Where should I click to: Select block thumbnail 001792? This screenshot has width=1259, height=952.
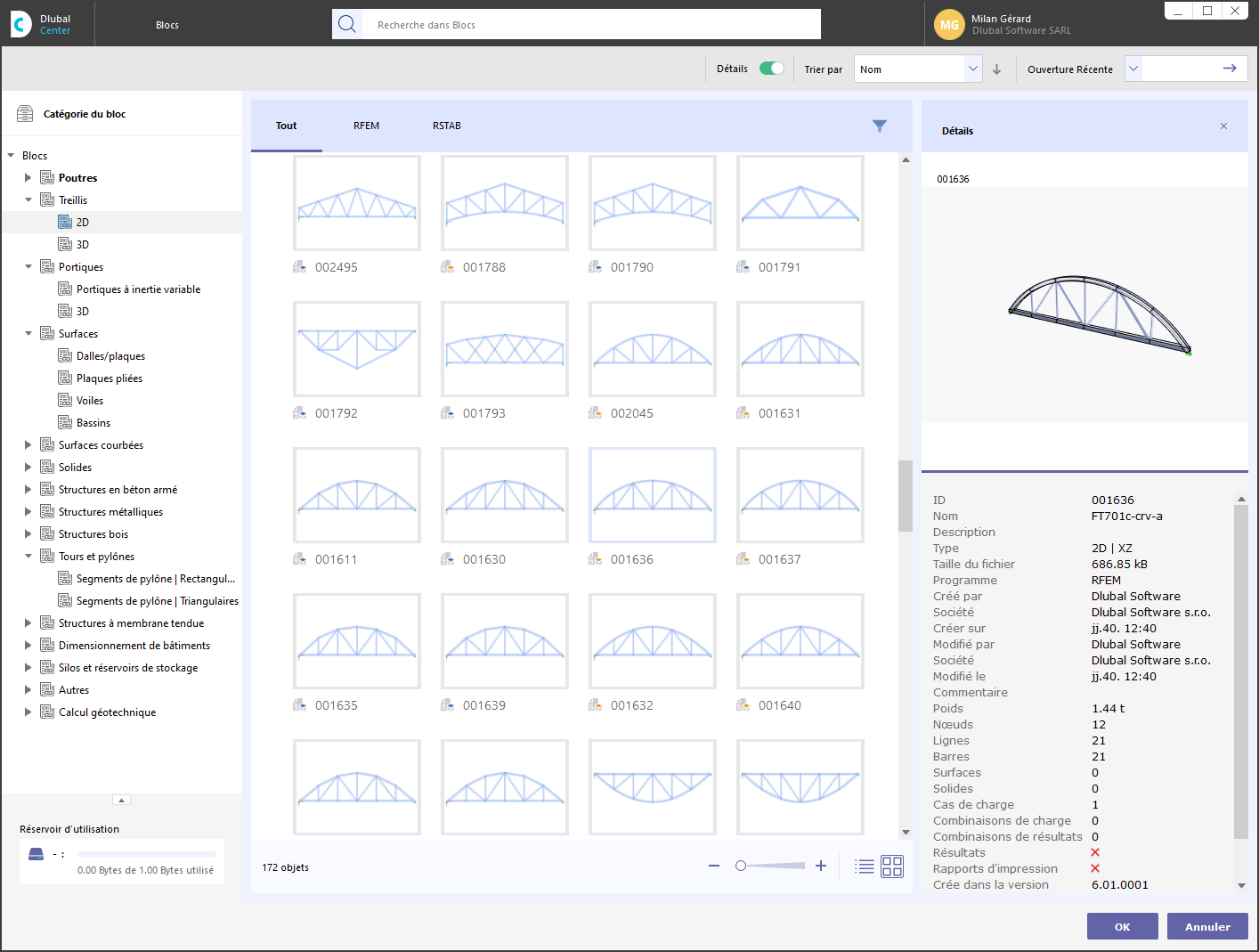pos(357,349)
